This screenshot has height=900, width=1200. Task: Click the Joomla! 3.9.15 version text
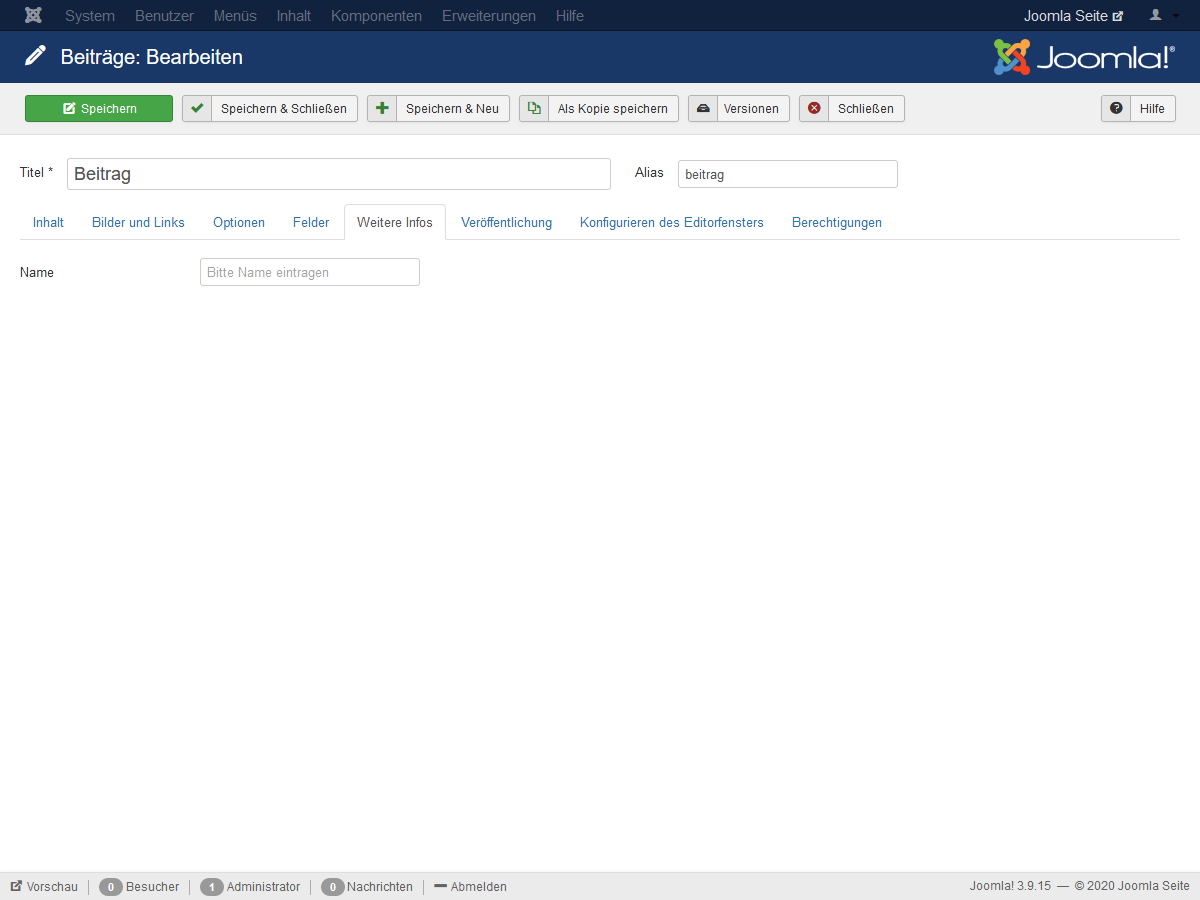[x=1010, y=886]
